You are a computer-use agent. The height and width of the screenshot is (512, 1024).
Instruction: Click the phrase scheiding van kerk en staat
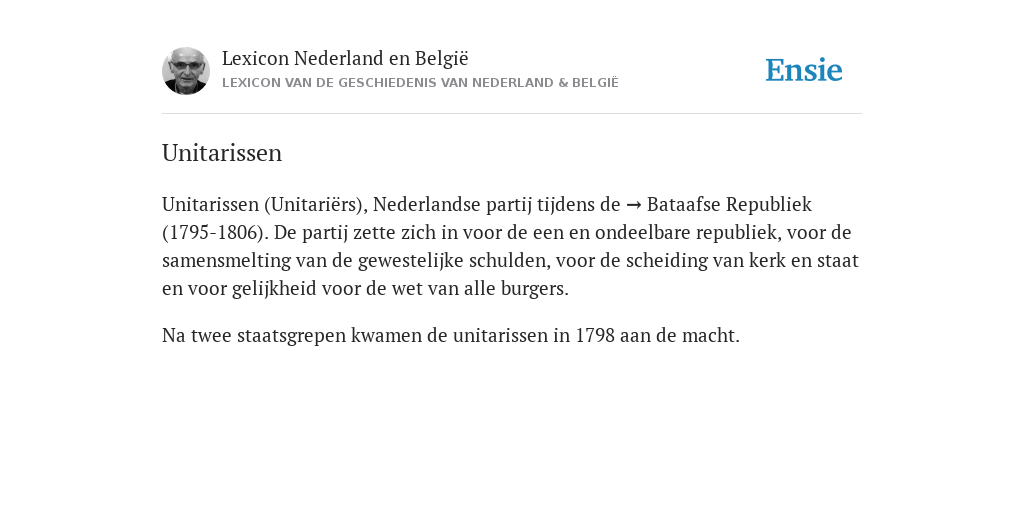[x=742, y=261]
